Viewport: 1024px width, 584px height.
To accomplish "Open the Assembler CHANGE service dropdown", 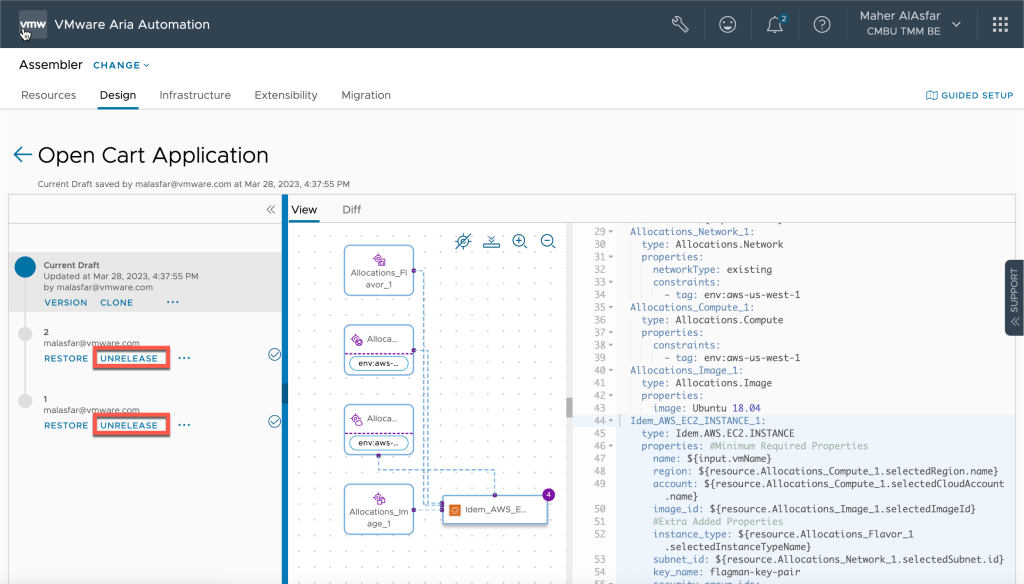I will coord(121,65).
